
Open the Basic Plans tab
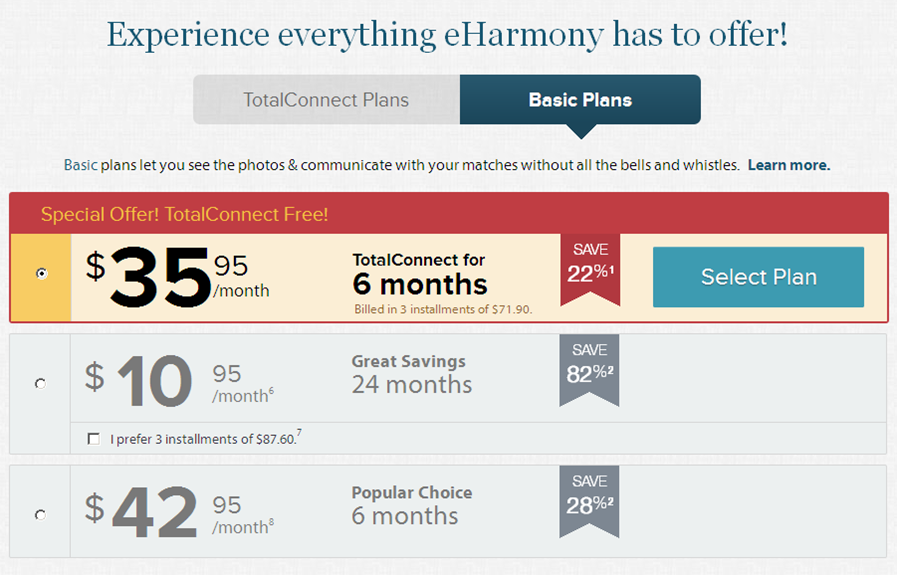click(x=580, y=100)
